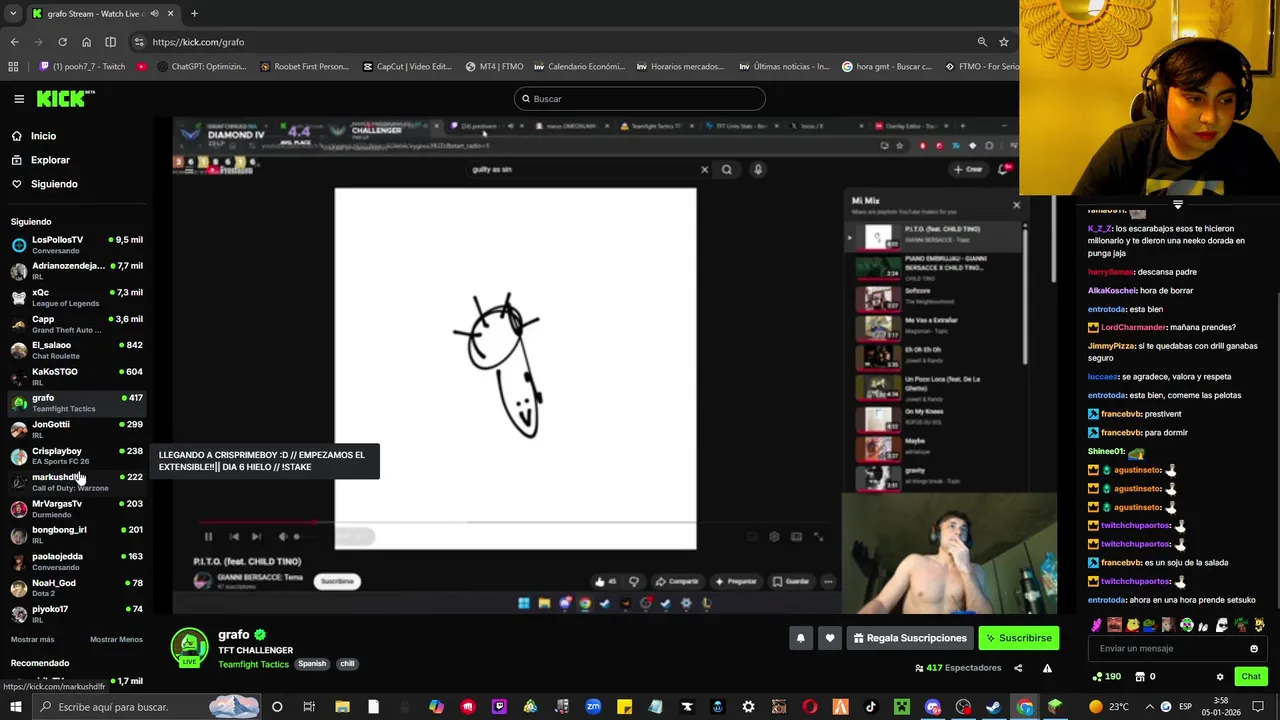View site information icon in address bar

pos(138,42)
